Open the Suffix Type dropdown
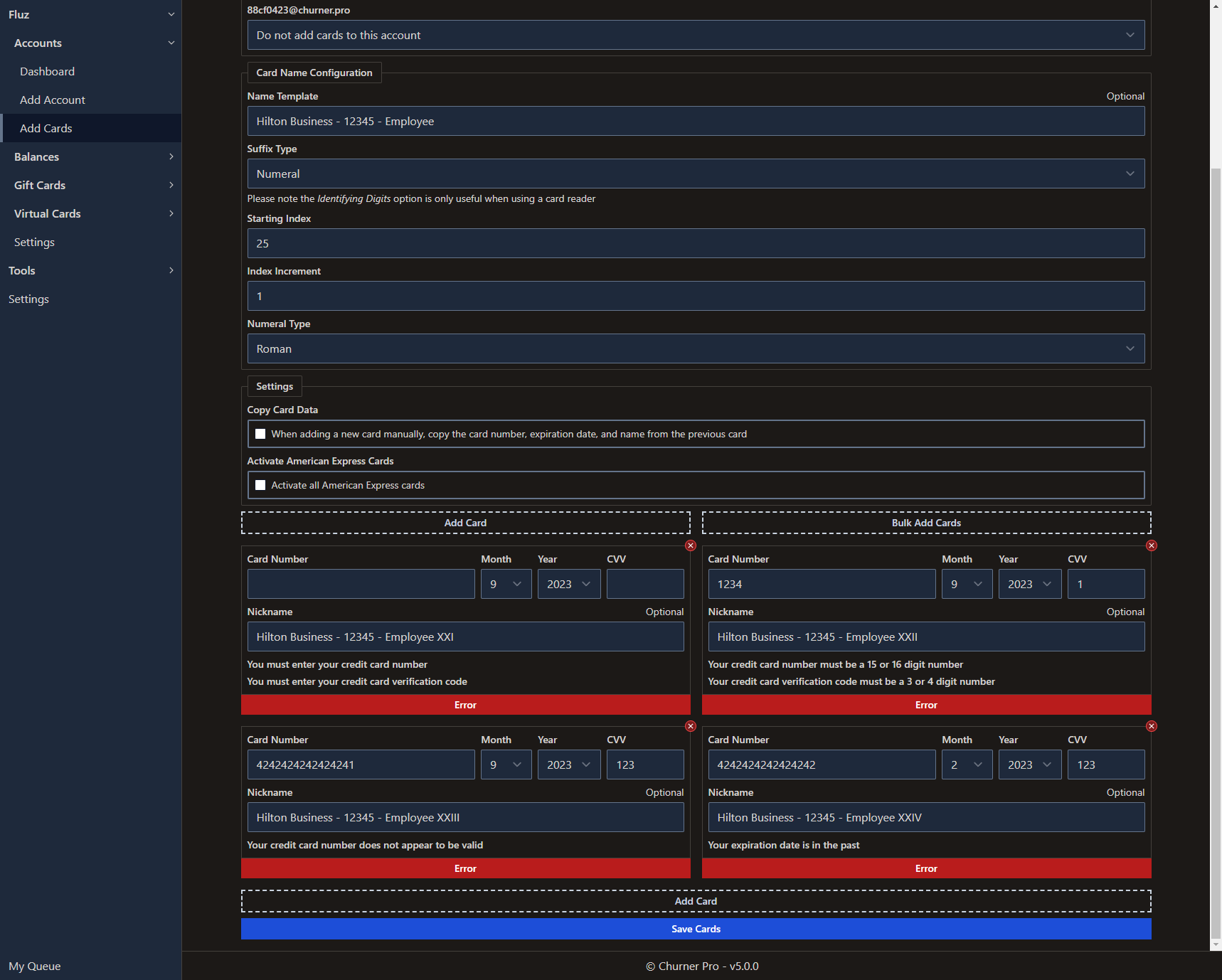 pyautogui.click(x=695, y=174)
